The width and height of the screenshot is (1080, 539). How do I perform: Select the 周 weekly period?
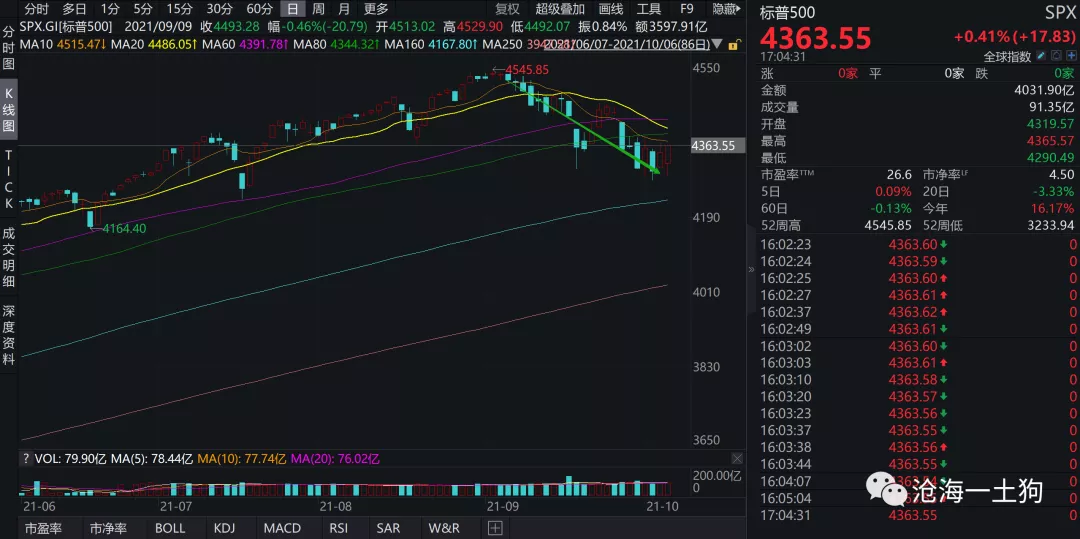(318, 9)
